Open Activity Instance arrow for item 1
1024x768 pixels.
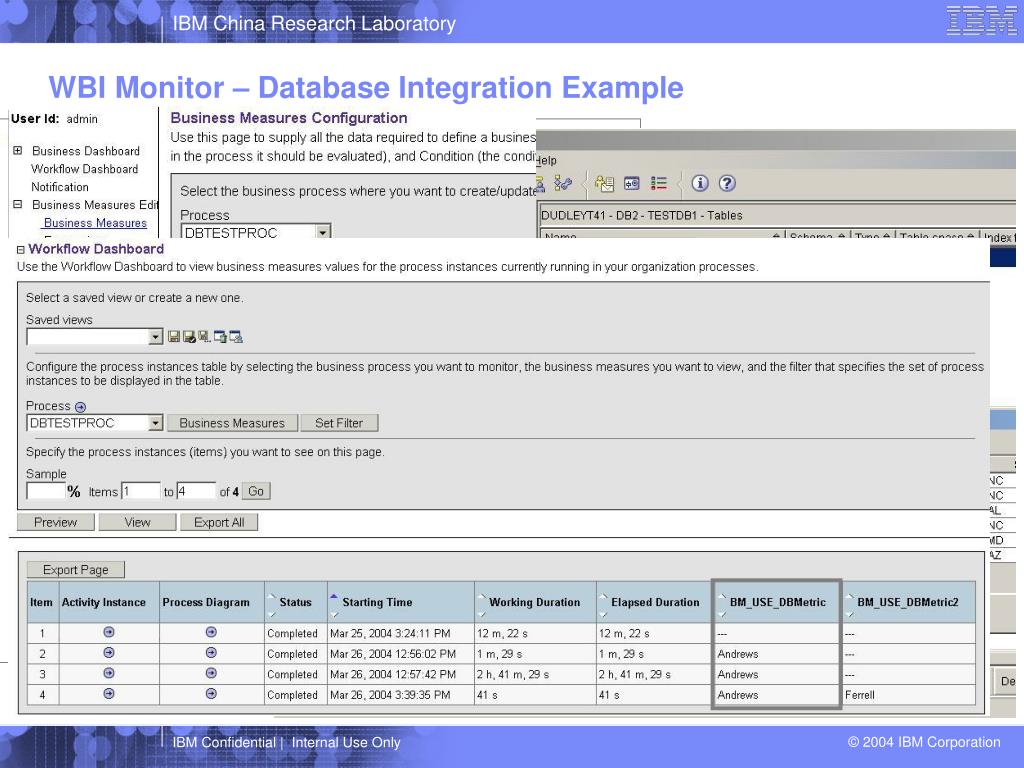[x=109, y=632]
